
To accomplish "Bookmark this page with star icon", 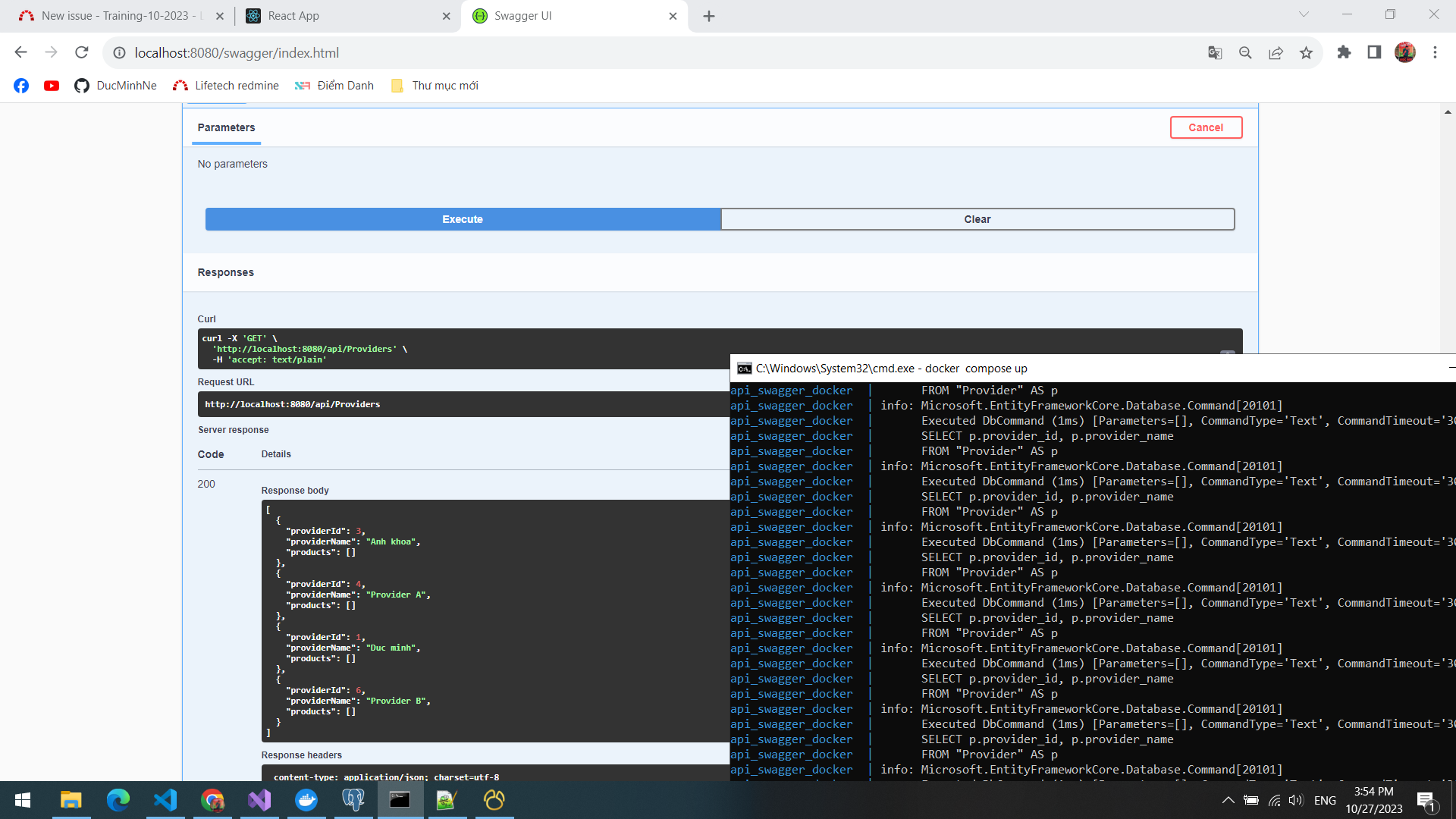I will pyautogui.click(x=1306, y=52).
